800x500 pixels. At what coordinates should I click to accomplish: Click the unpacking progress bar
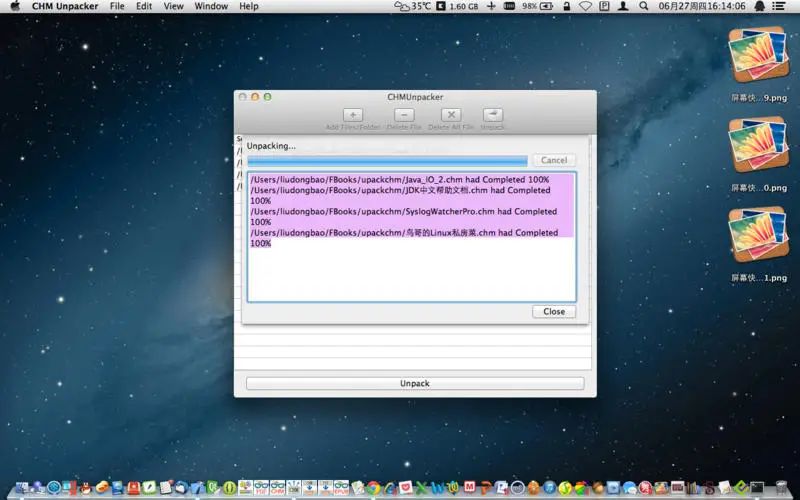(387, 161)
